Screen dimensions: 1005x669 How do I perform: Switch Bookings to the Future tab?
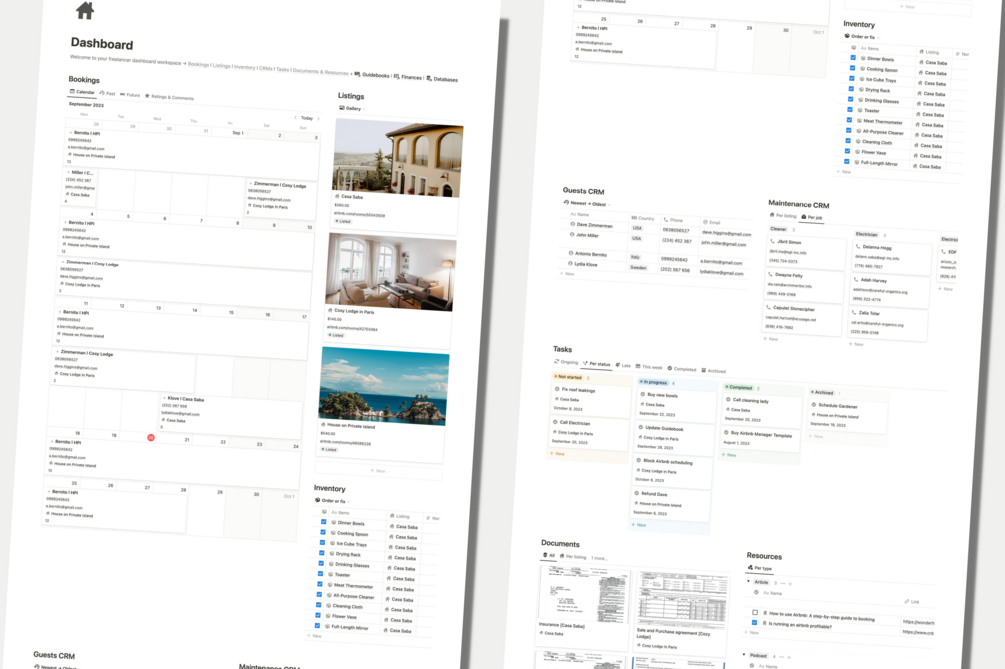[x=130, y=95]
